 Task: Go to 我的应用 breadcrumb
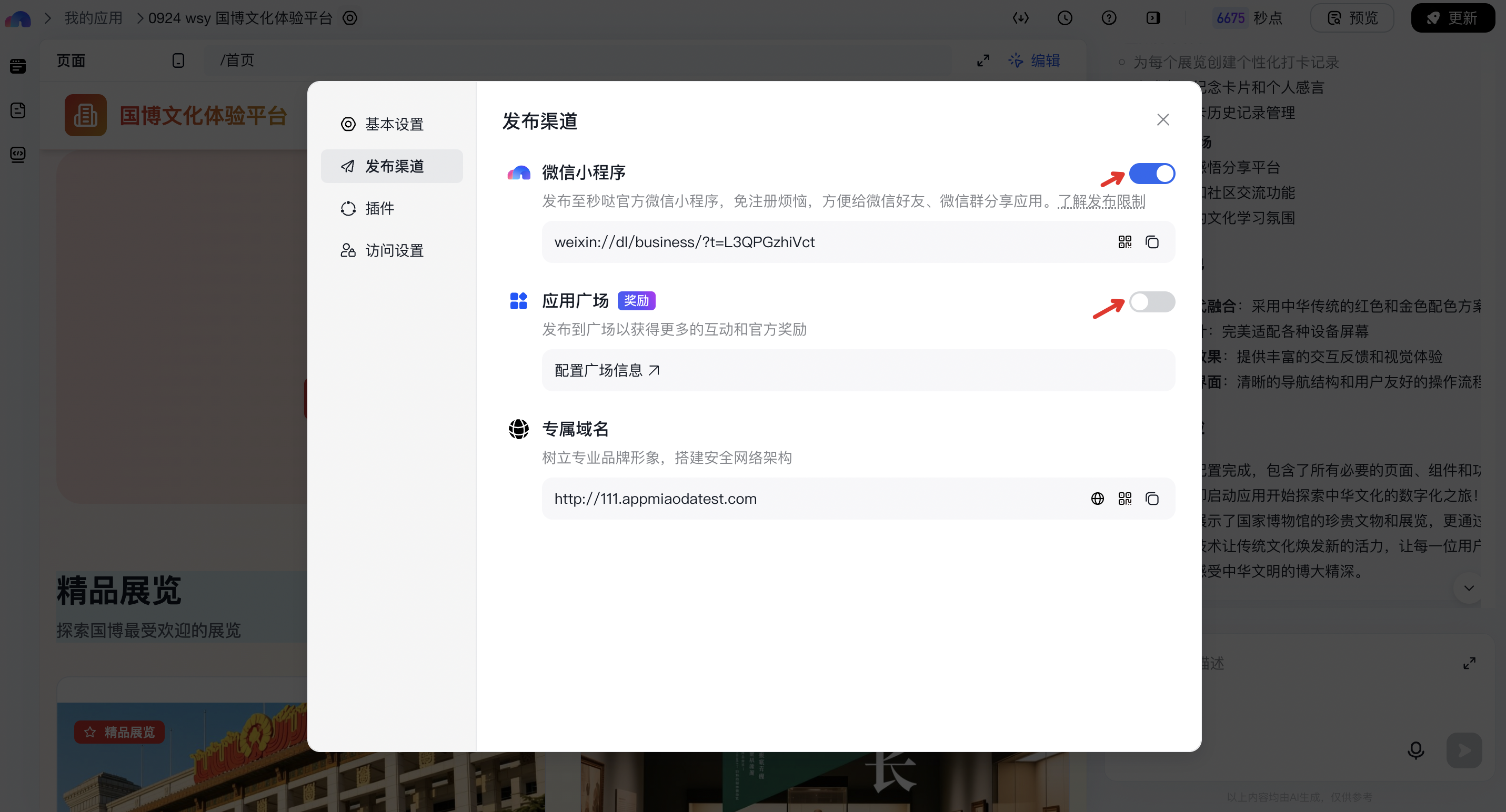coord(94,18)
